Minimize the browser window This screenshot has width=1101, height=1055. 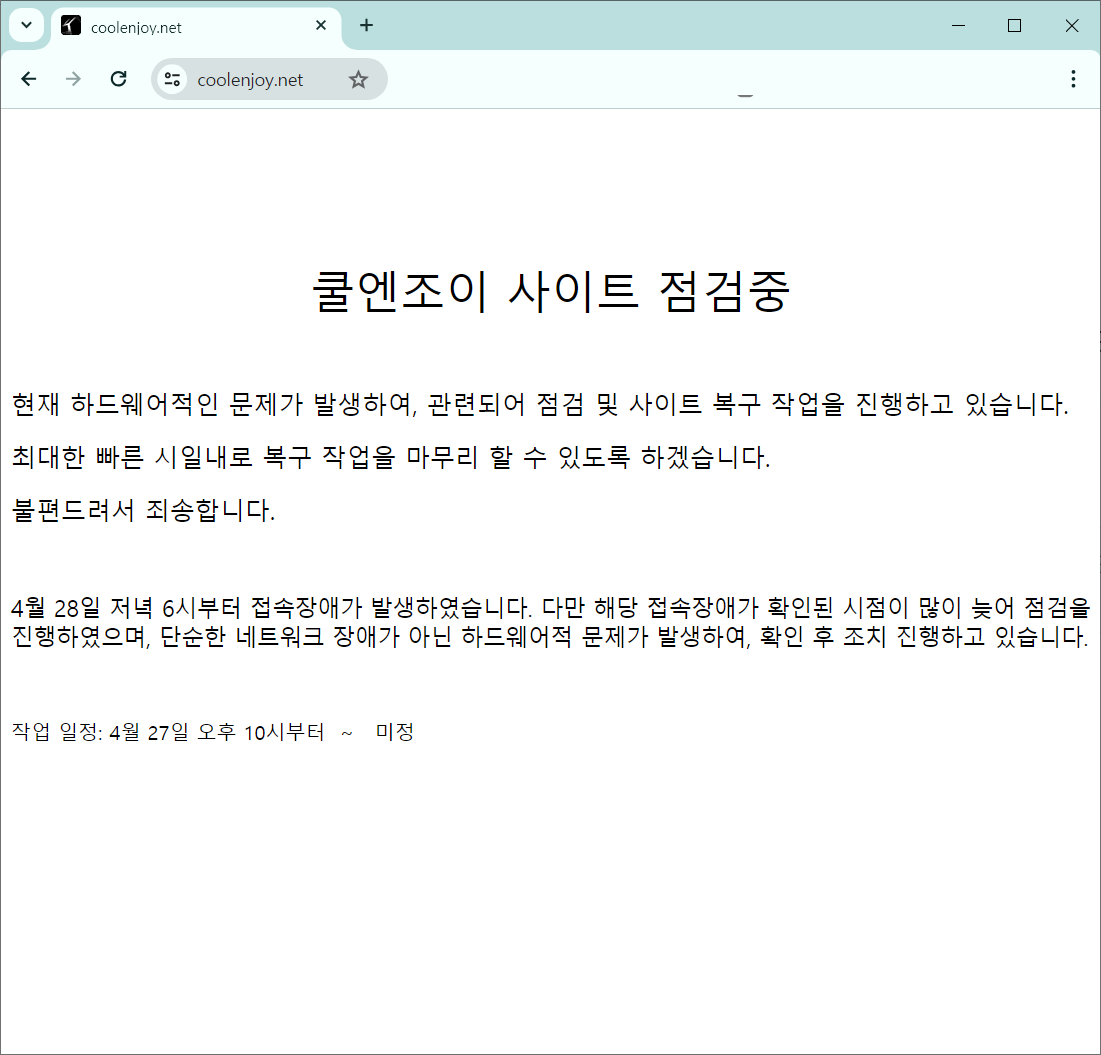958,26
